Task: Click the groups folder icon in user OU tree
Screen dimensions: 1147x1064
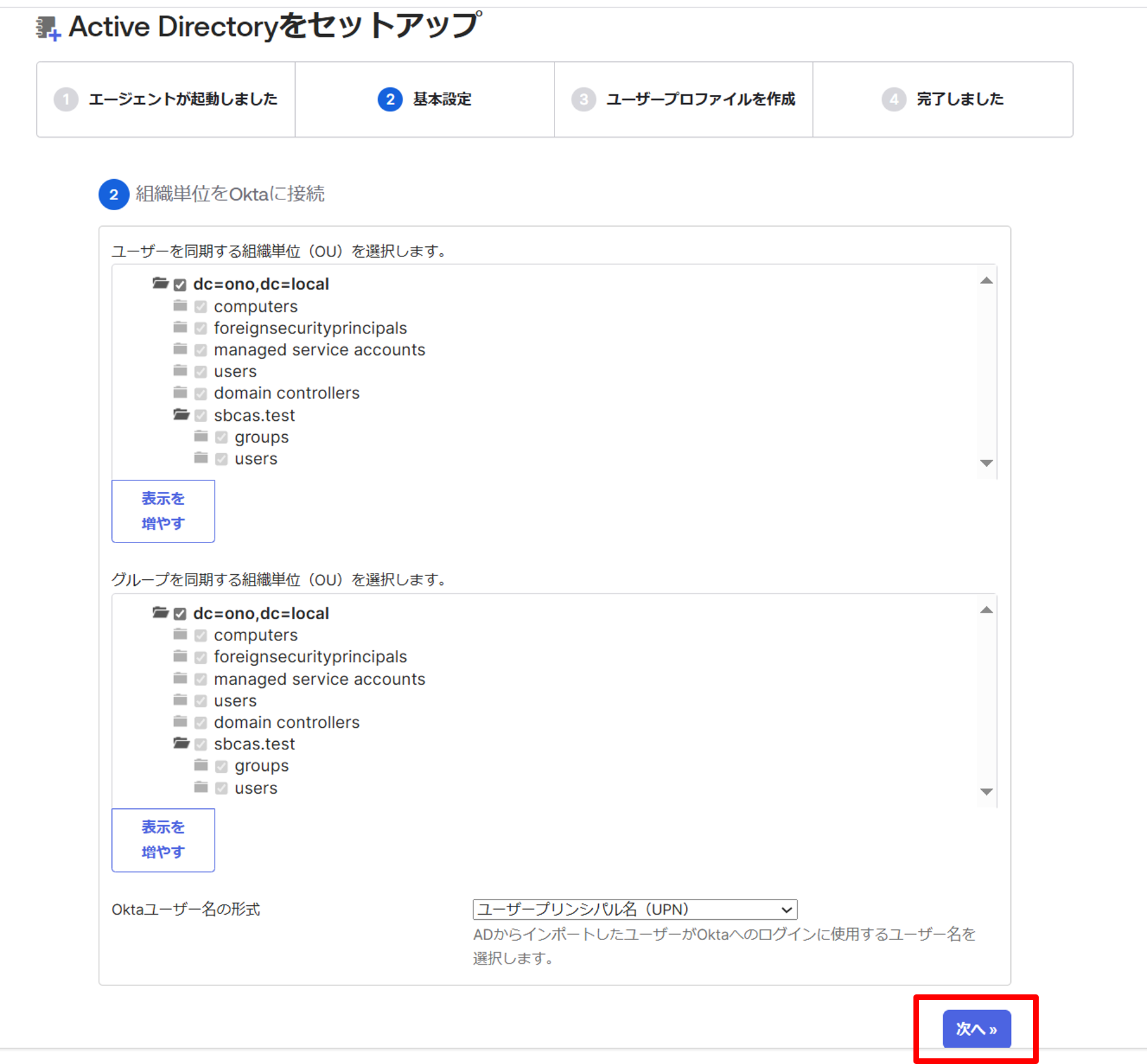Action: [201, 436]
